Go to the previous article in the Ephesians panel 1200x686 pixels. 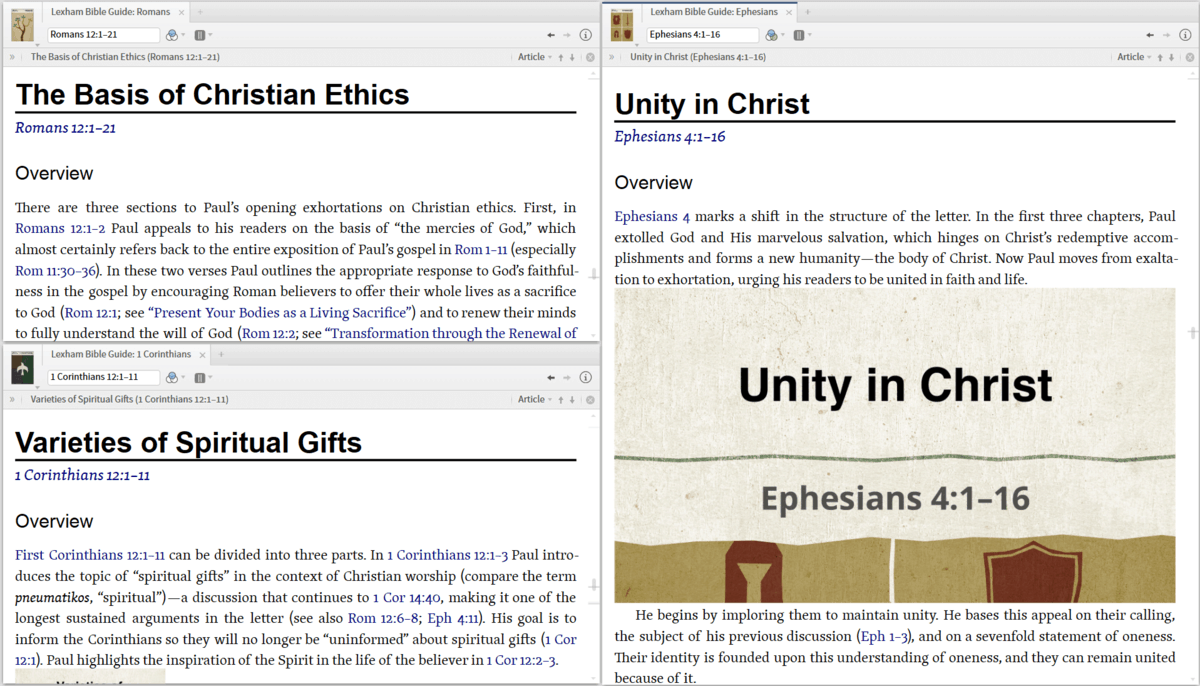[x=1158, y=57]
